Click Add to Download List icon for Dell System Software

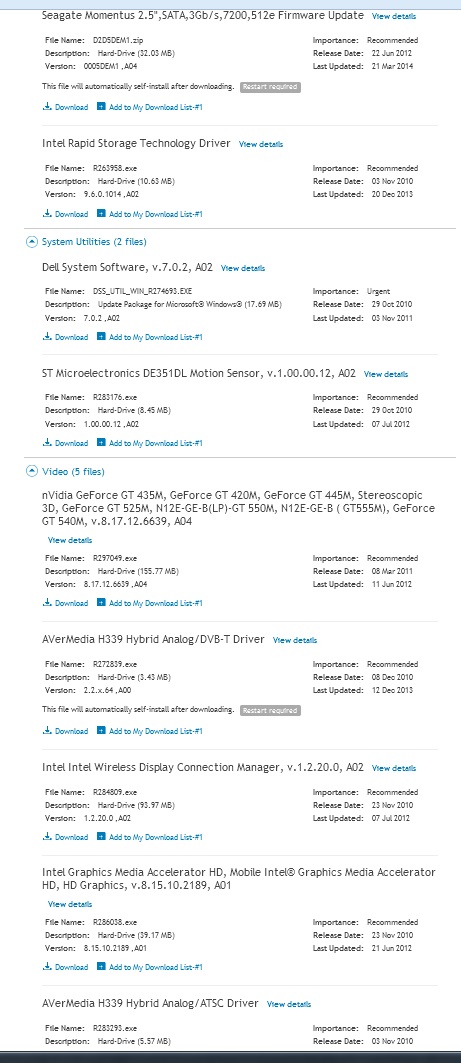coord(101,336)
